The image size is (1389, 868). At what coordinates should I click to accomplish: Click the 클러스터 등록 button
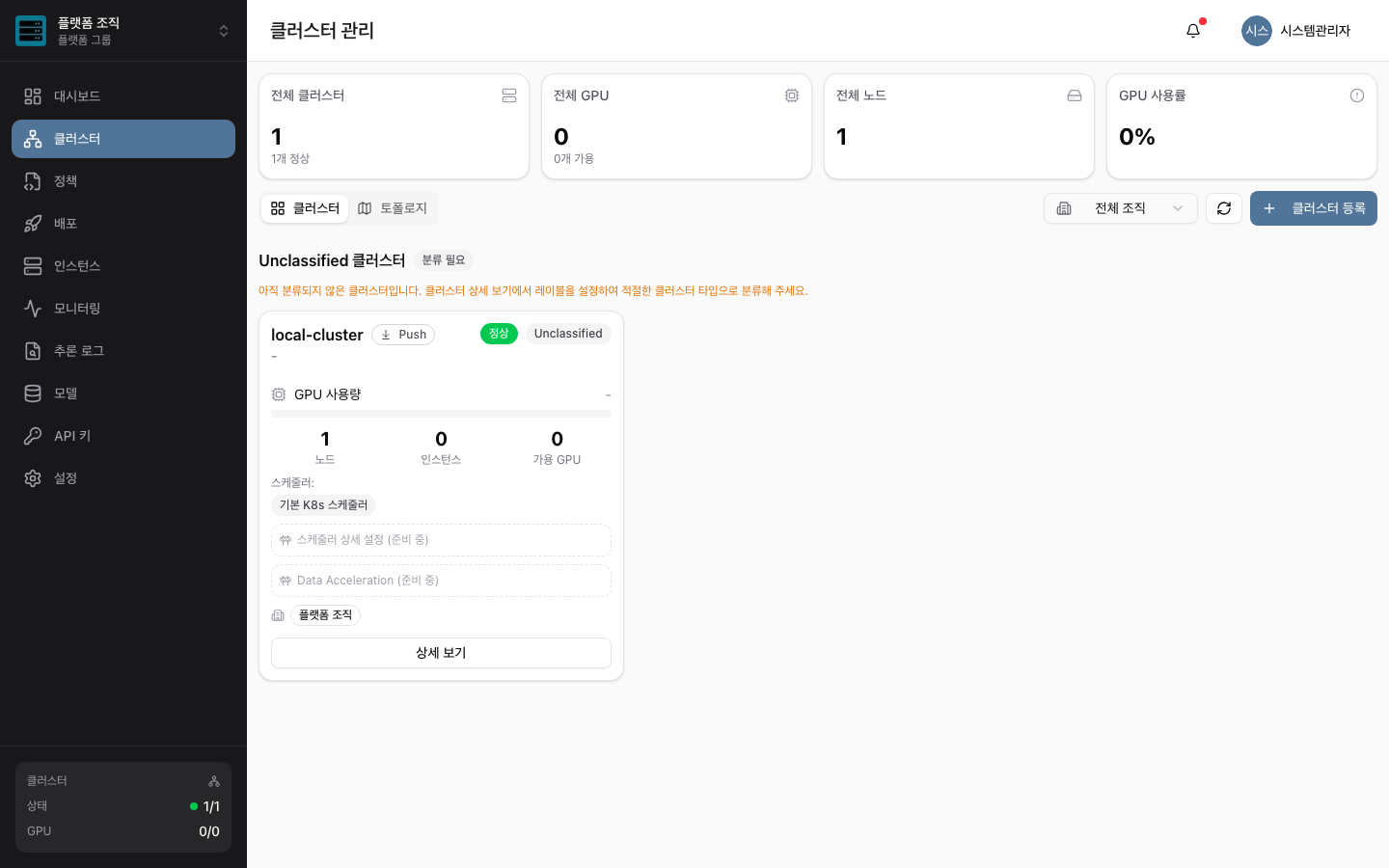coord(1314,208)
